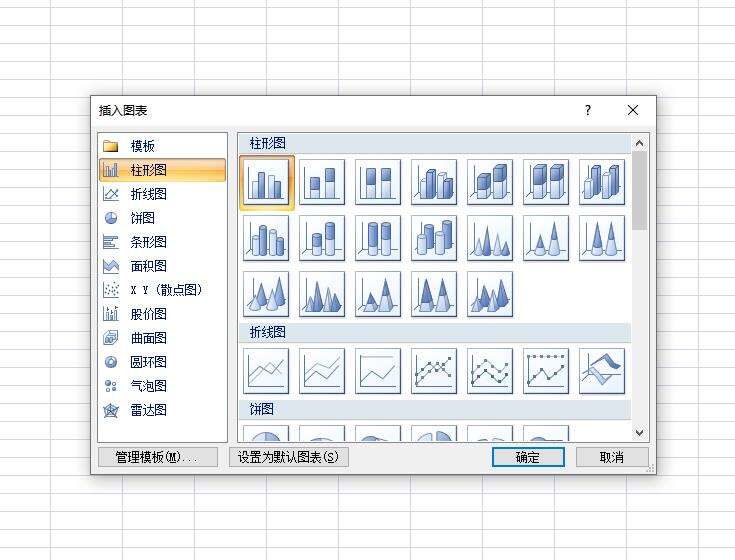Click 设置为默认图表(S) button

(288, 457)
